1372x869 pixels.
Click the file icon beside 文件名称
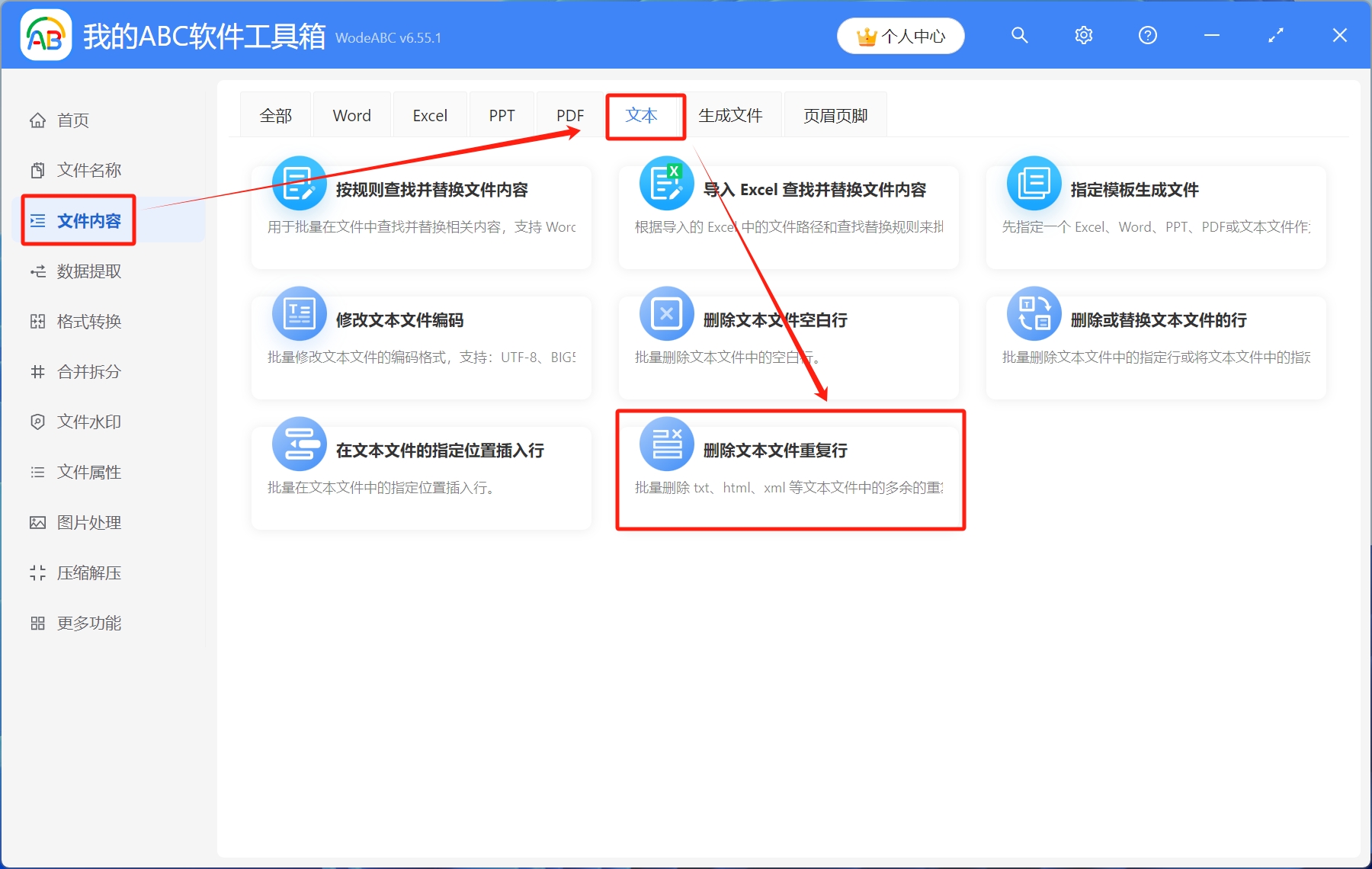pos(37,171)
